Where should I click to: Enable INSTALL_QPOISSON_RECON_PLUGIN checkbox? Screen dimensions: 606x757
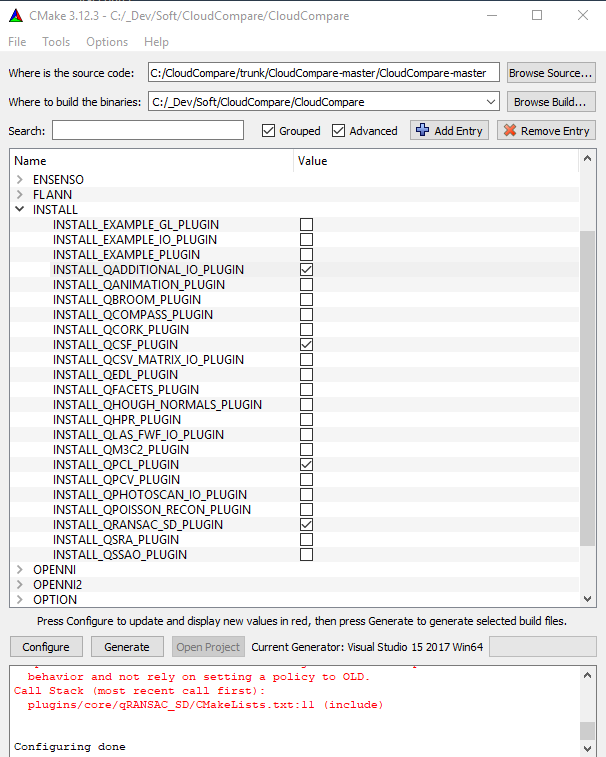306,509
